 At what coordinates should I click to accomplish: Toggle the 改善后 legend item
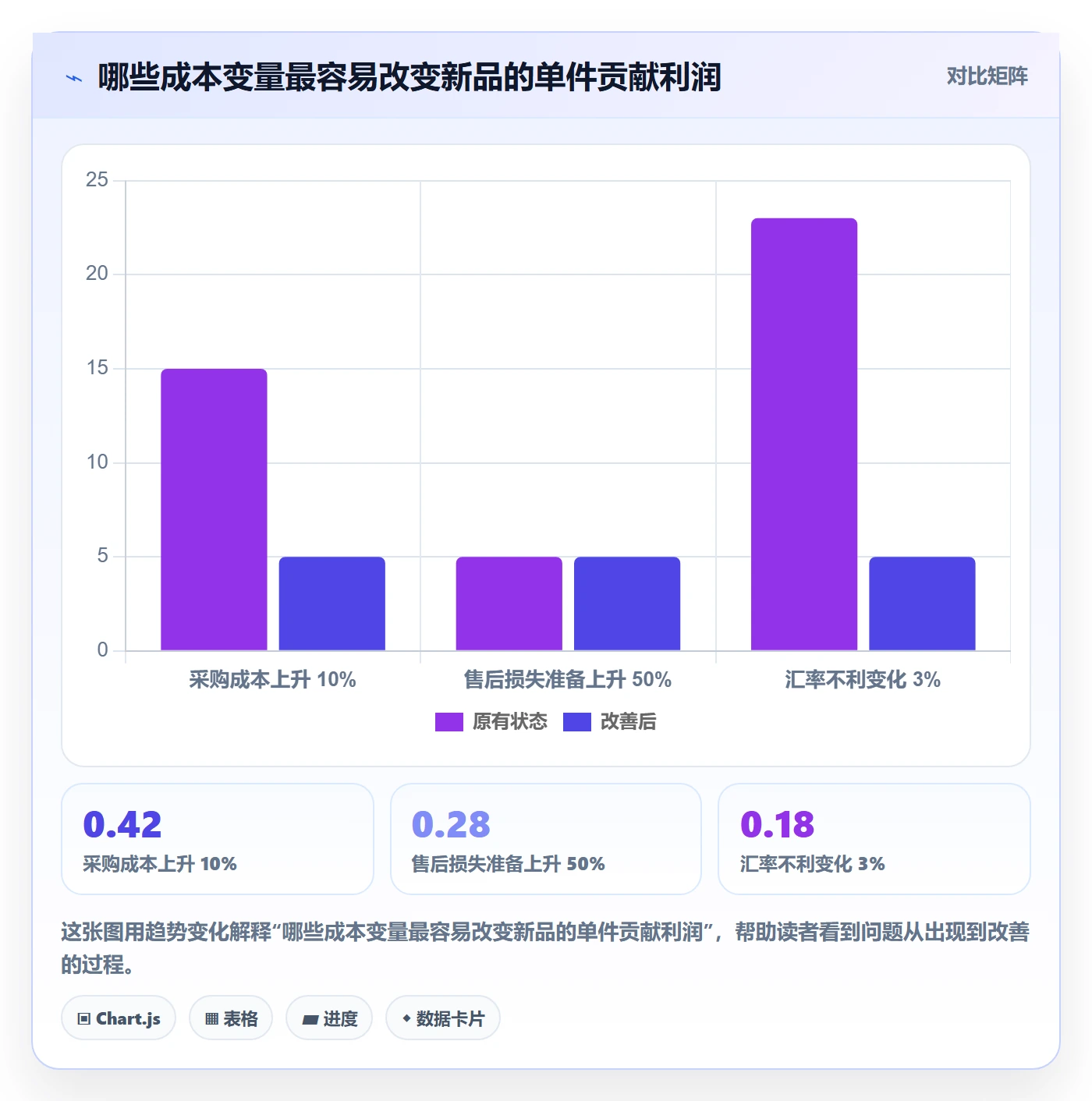[610, 722]
